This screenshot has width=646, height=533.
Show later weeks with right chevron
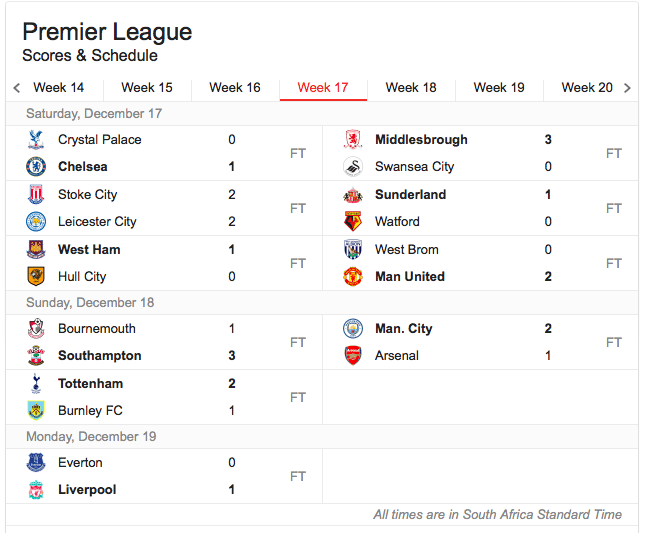(x=627, y=88)
